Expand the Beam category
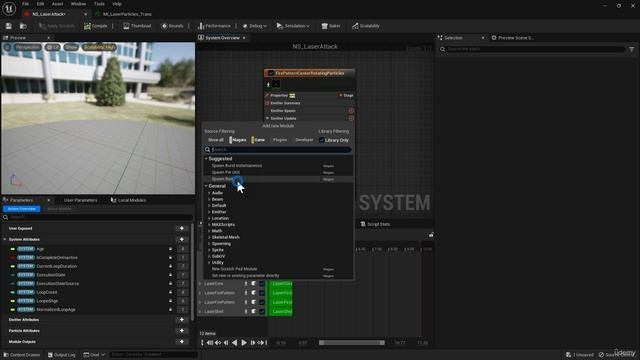The width and height of the screenshot is (640, 360). (209, 200)
